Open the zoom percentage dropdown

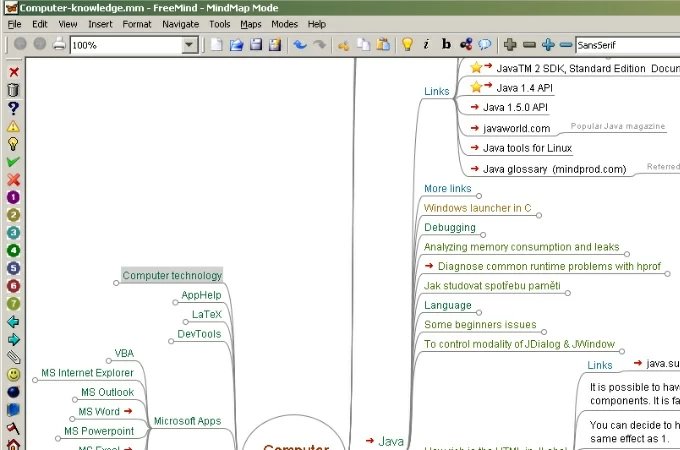tap(189, 45)
